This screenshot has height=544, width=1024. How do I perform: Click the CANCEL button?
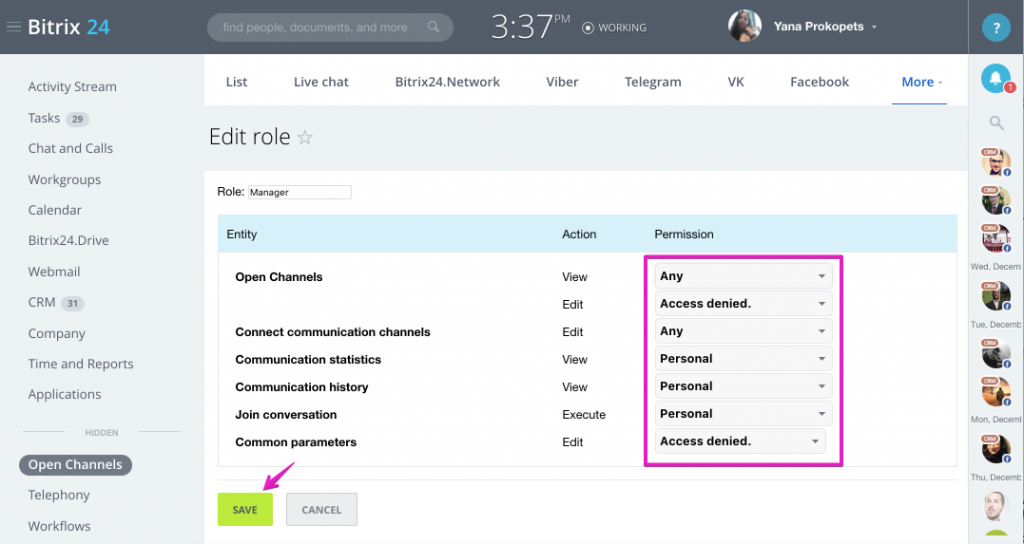[321, 509]
